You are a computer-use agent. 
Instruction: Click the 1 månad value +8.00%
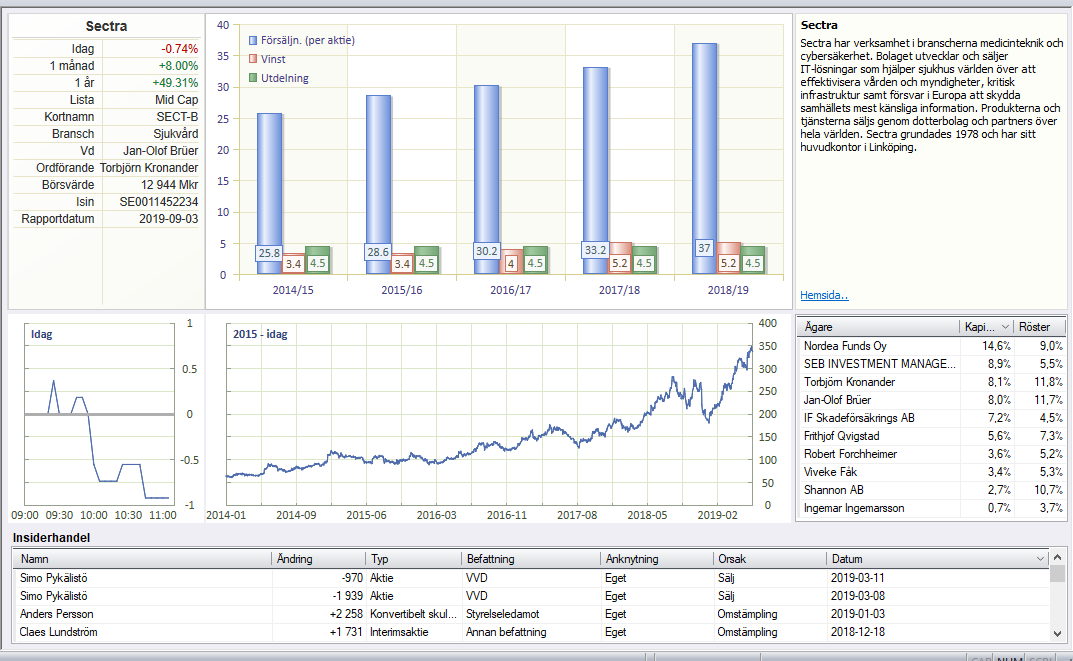178,66
